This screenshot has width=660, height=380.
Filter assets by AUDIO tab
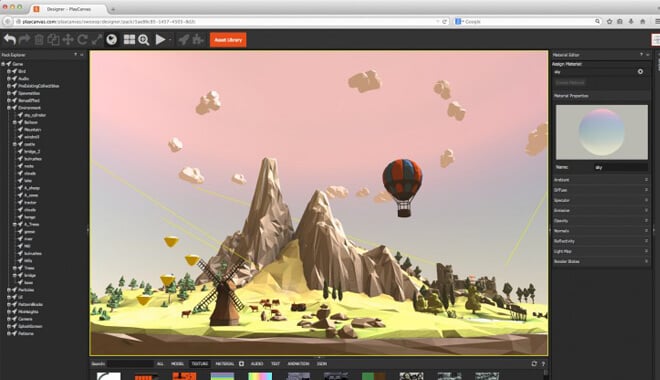(x=257, y=364)
